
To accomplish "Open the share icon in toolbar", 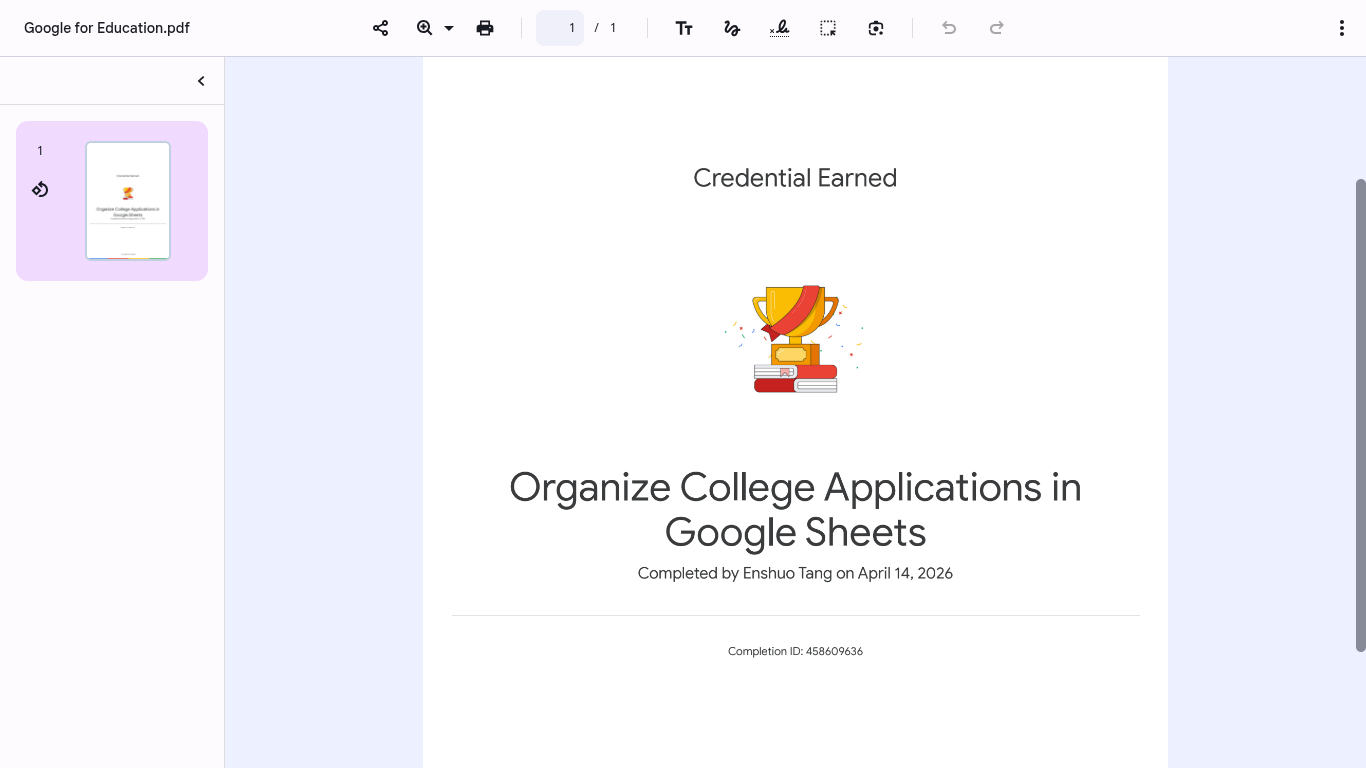I will (x=380, y=28).
